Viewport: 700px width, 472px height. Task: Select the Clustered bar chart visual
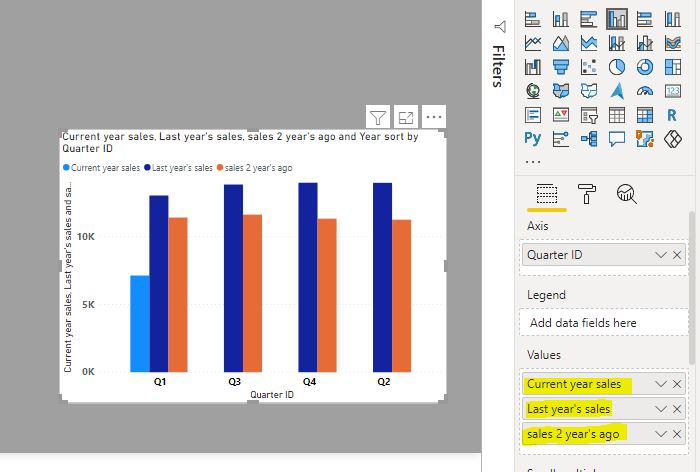pyautogui.click(x=589, y=19)
